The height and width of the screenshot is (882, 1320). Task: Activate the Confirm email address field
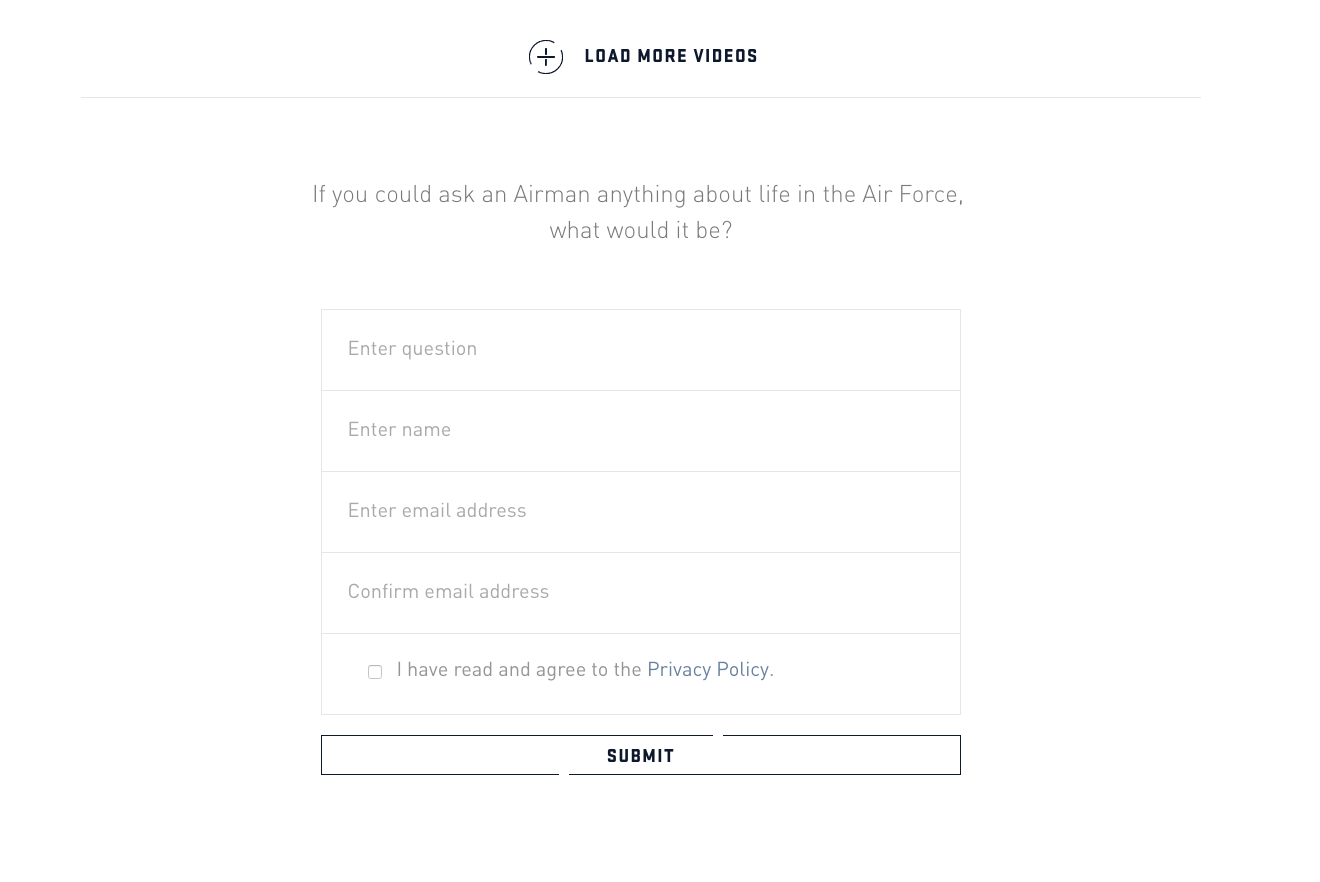pyautogui.click(x=640, y=593)
